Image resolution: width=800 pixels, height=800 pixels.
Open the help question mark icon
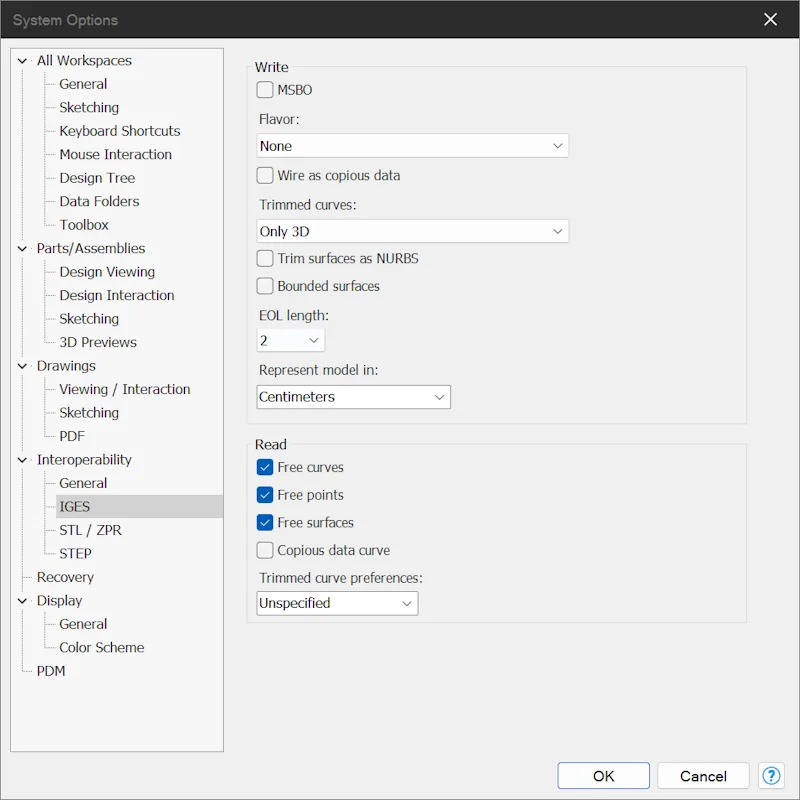(771, 776)
